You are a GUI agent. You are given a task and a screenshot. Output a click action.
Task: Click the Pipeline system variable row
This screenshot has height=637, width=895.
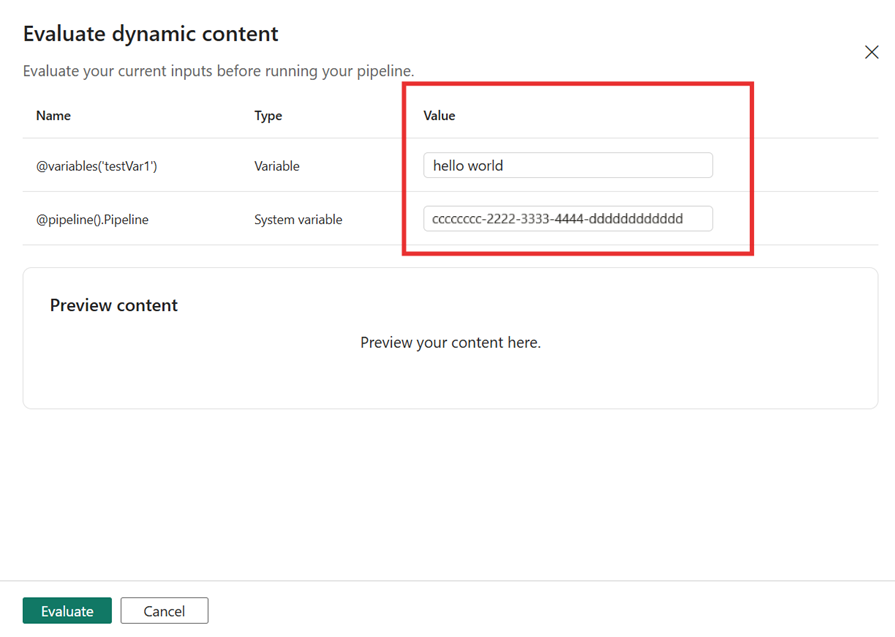300,219
